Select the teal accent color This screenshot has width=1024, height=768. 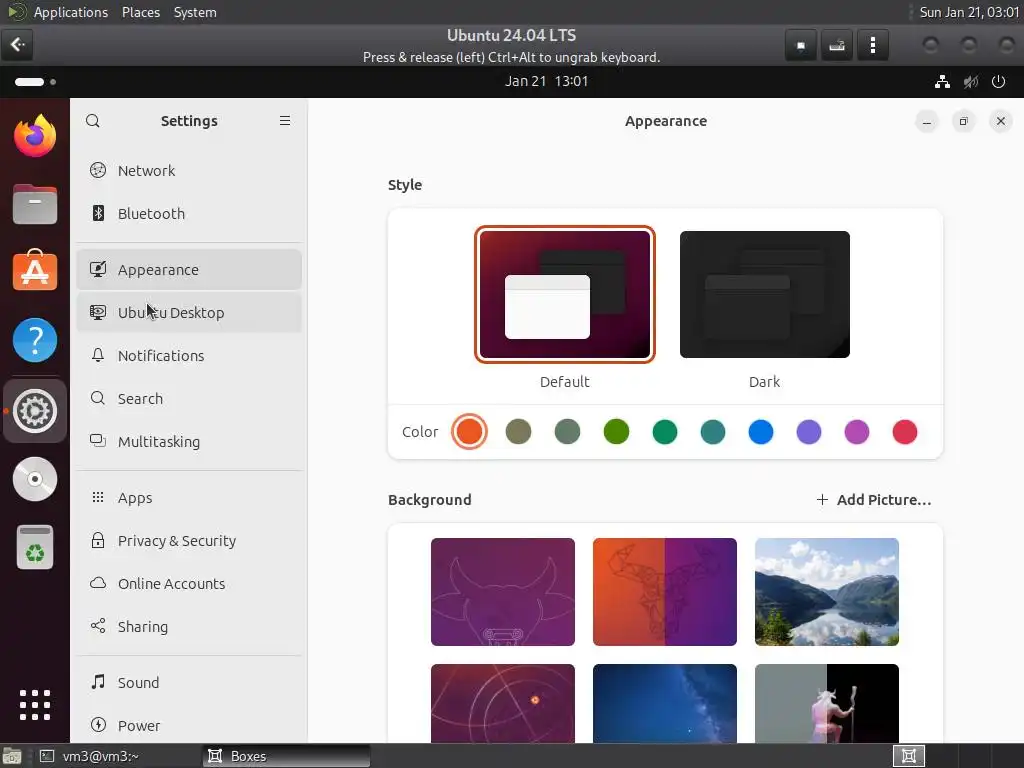click(x=713, y=432)
